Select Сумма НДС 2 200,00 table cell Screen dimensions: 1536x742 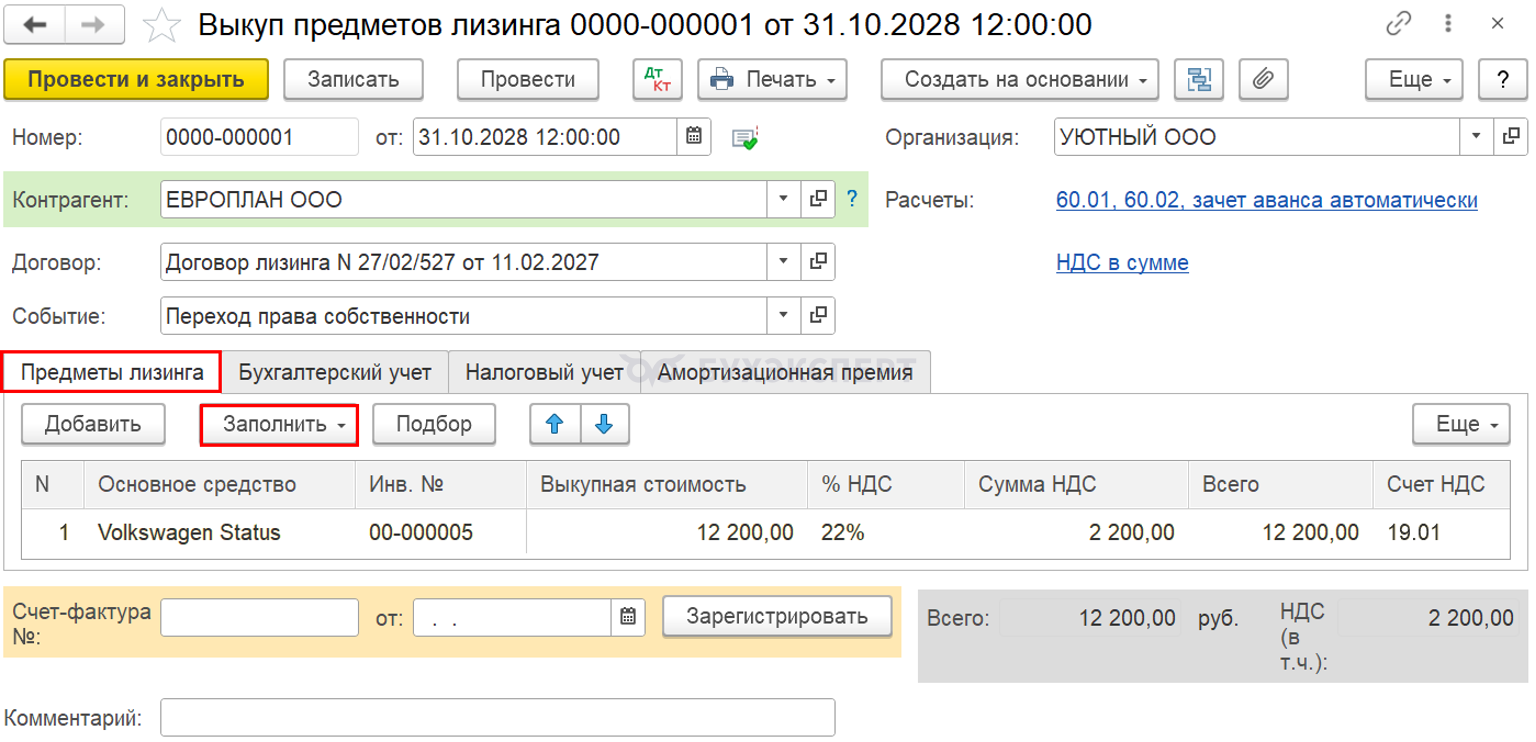[x=1076, y=533]
